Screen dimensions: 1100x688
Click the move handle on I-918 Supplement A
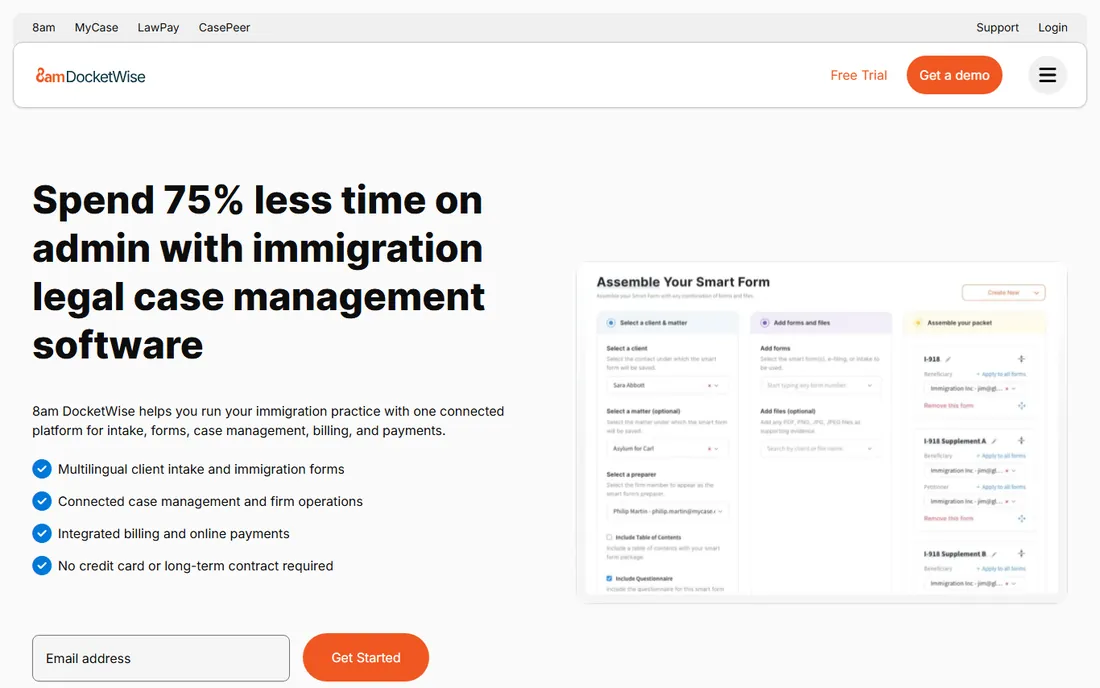click(1021, 440)
